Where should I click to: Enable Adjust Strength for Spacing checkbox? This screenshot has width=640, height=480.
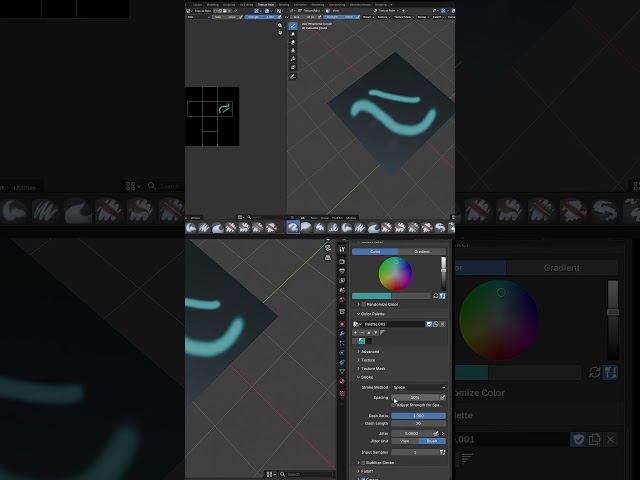tap(394, 405)
